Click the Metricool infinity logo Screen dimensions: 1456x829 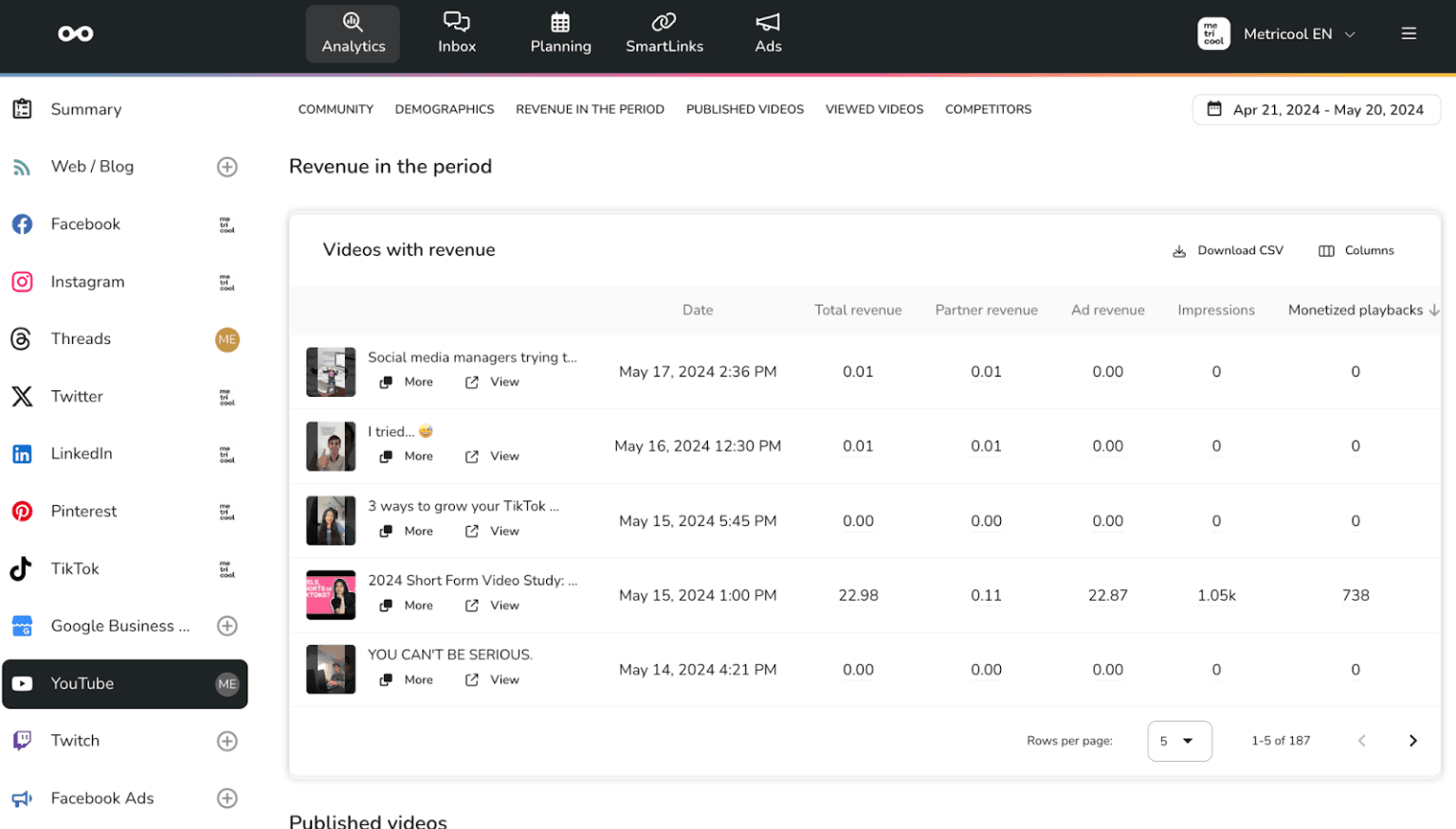click(76, 33)
